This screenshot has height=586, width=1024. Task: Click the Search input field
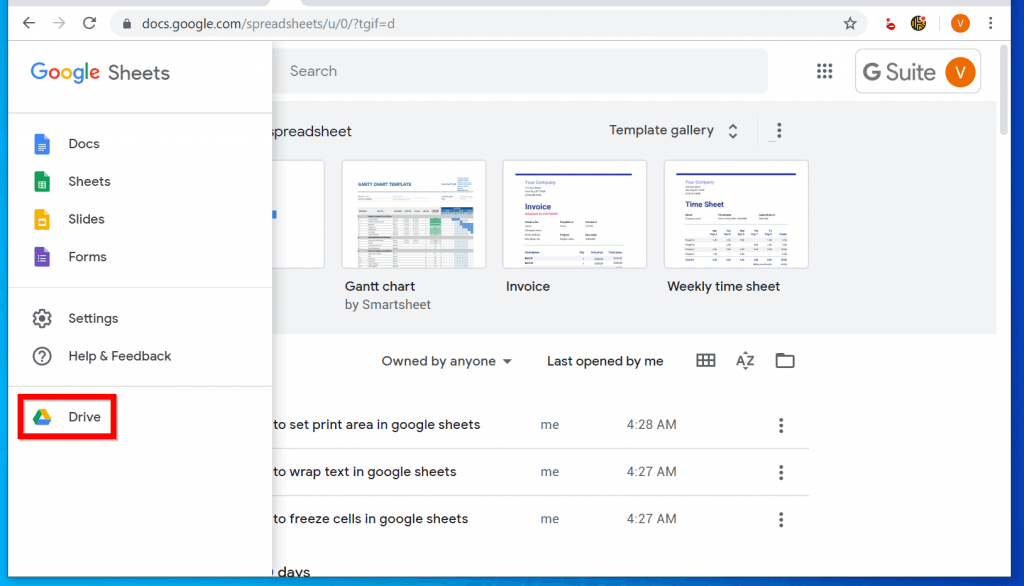point(520,71)
